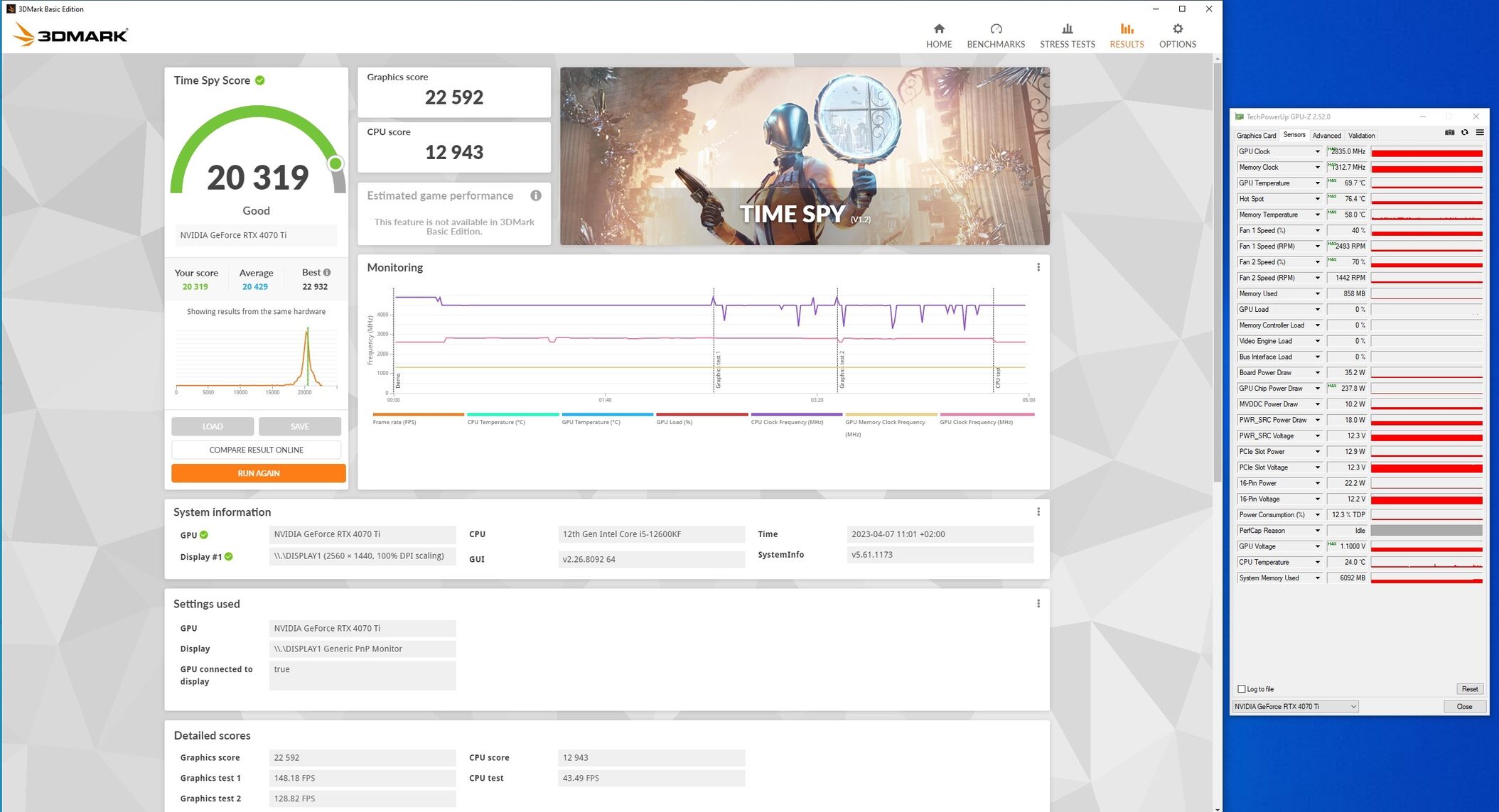The height and width of the screenshot is (812, 1499).
Task: Click the Close button in GPU-Z
Action: pos(1464,706)
